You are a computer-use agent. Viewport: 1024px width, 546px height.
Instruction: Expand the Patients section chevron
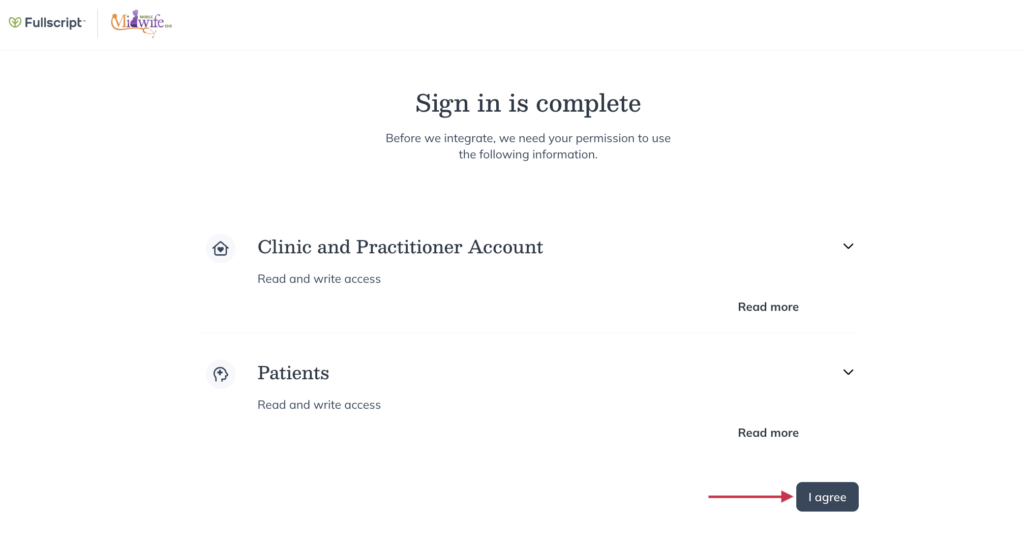point(848,372)
